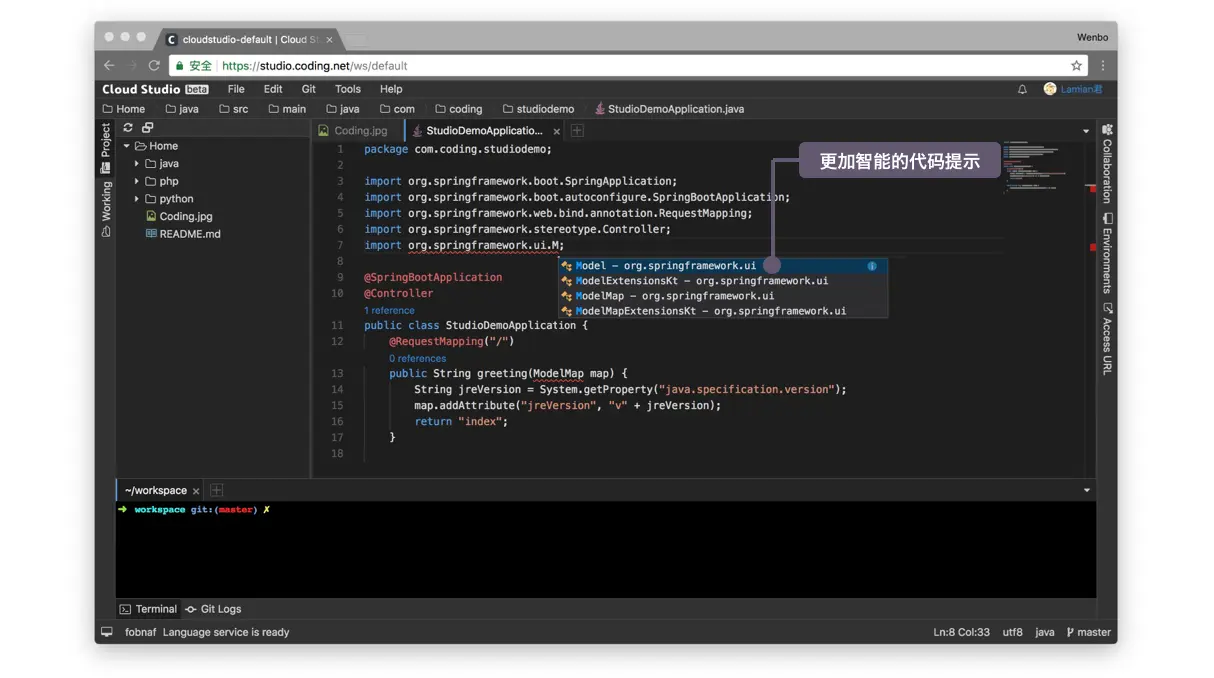Click the '1 reference' code lens
The height and width of the screenshot is (678, 1214).
coord(389,310)
